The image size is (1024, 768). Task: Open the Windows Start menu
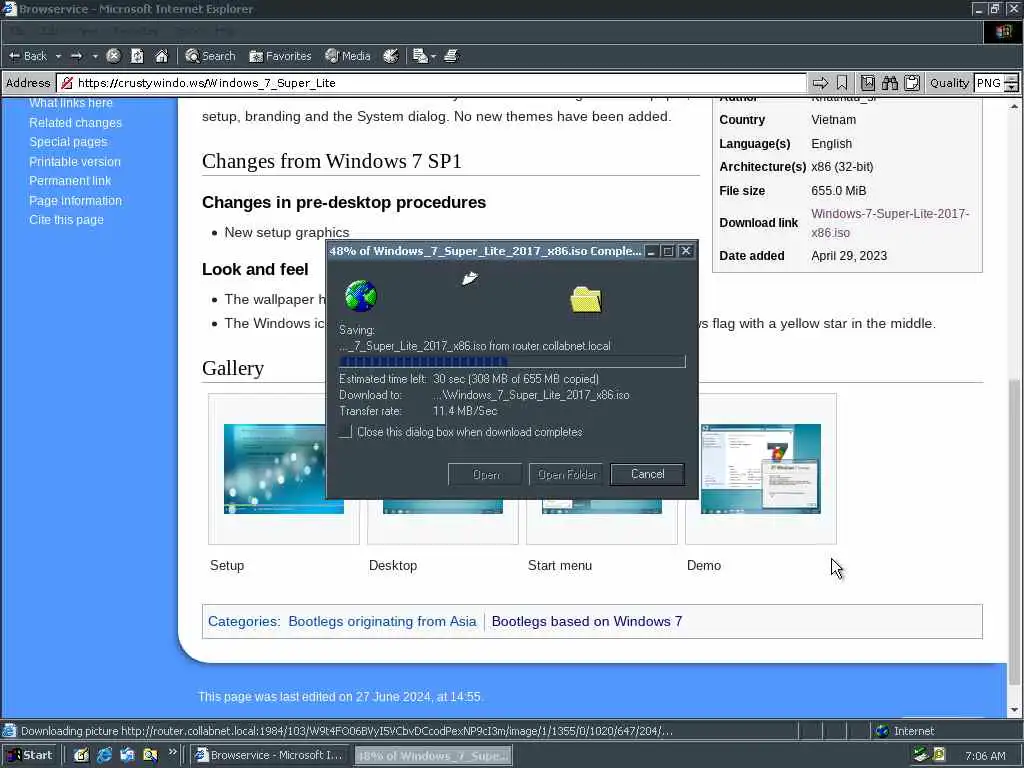click(30, 755)
